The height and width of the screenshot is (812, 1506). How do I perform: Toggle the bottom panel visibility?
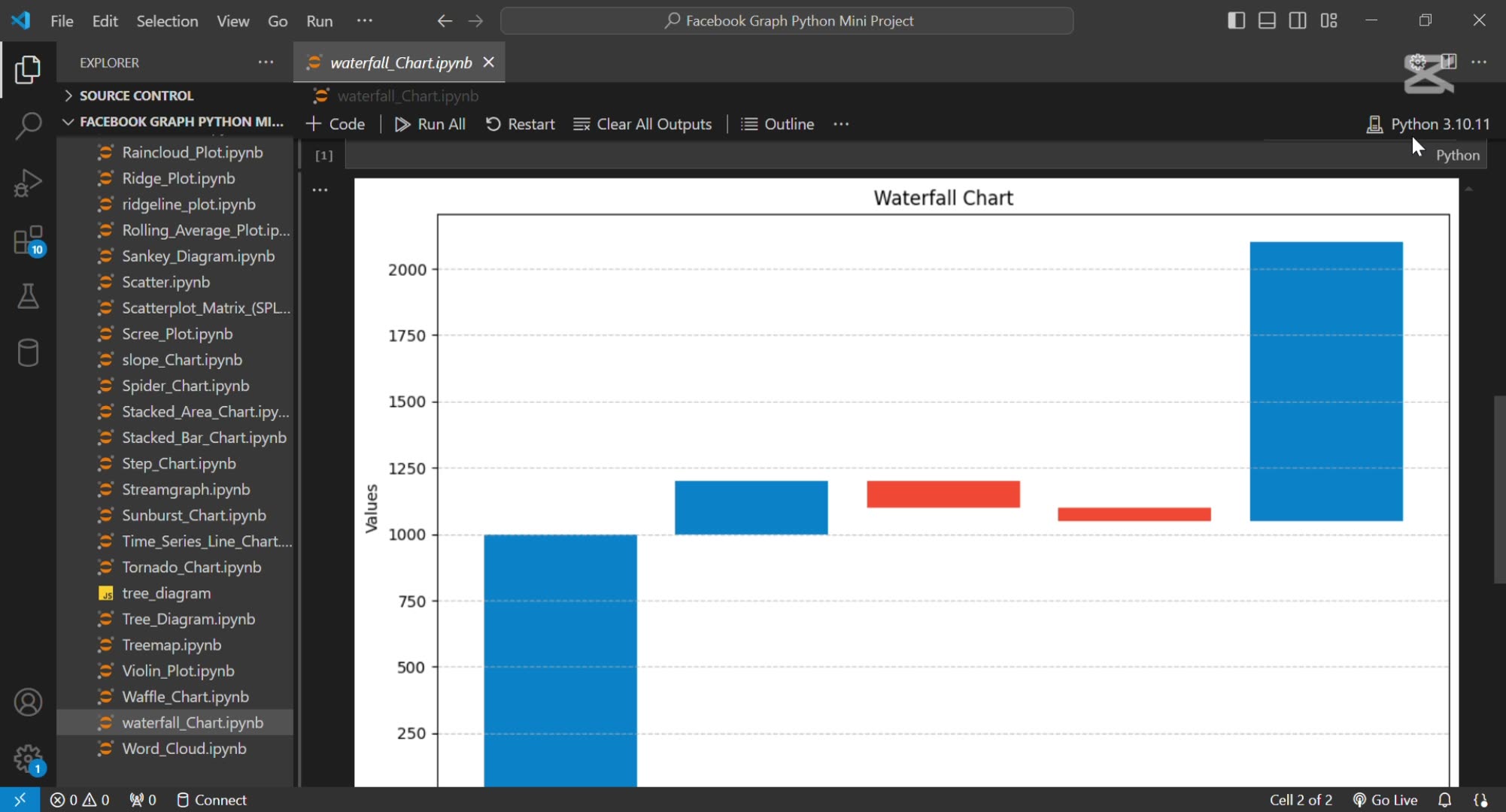coord(1267,20)
